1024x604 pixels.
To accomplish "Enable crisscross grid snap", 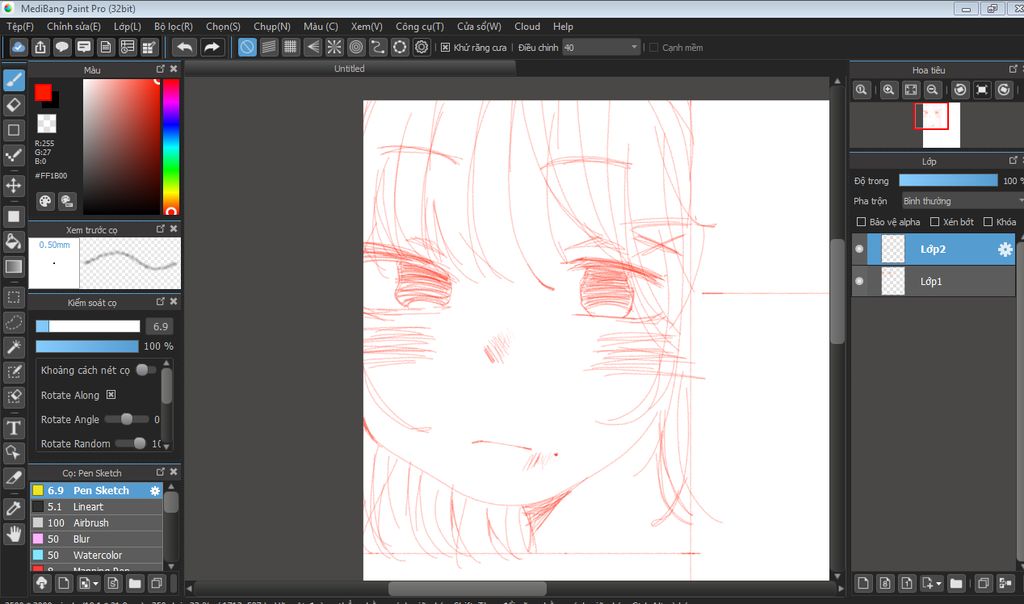I will coord(291,47).
